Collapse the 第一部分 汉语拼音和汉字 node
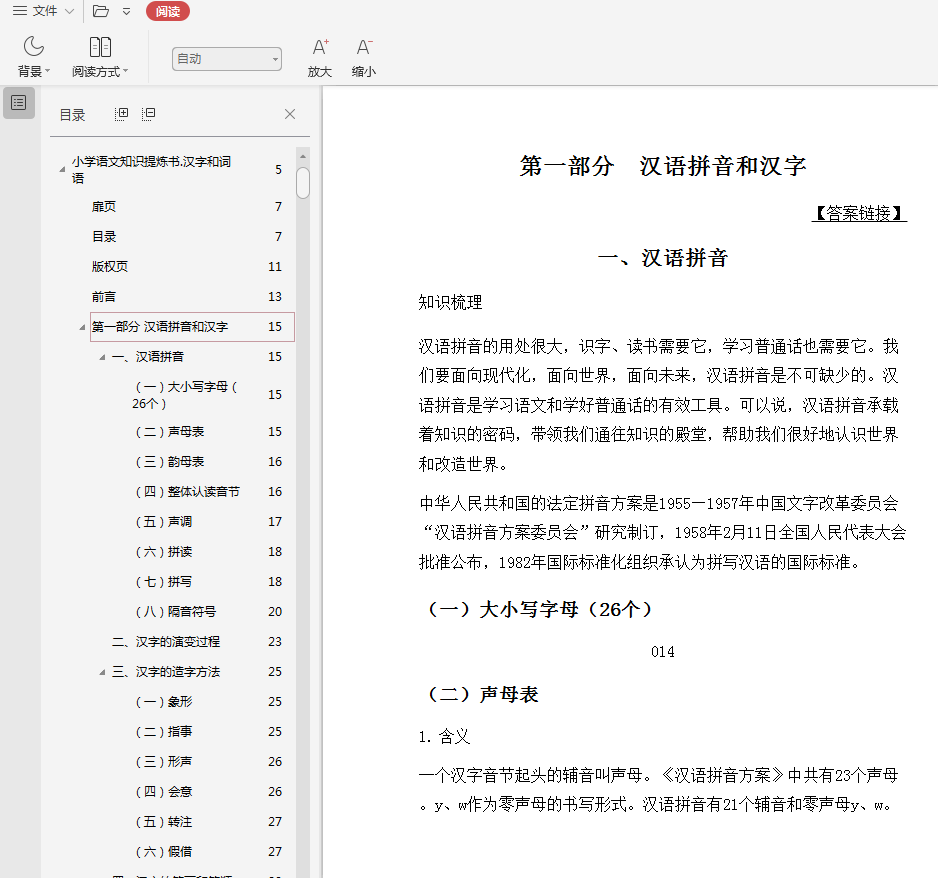This screenshot has width=938, height=878. pos(83,327)
